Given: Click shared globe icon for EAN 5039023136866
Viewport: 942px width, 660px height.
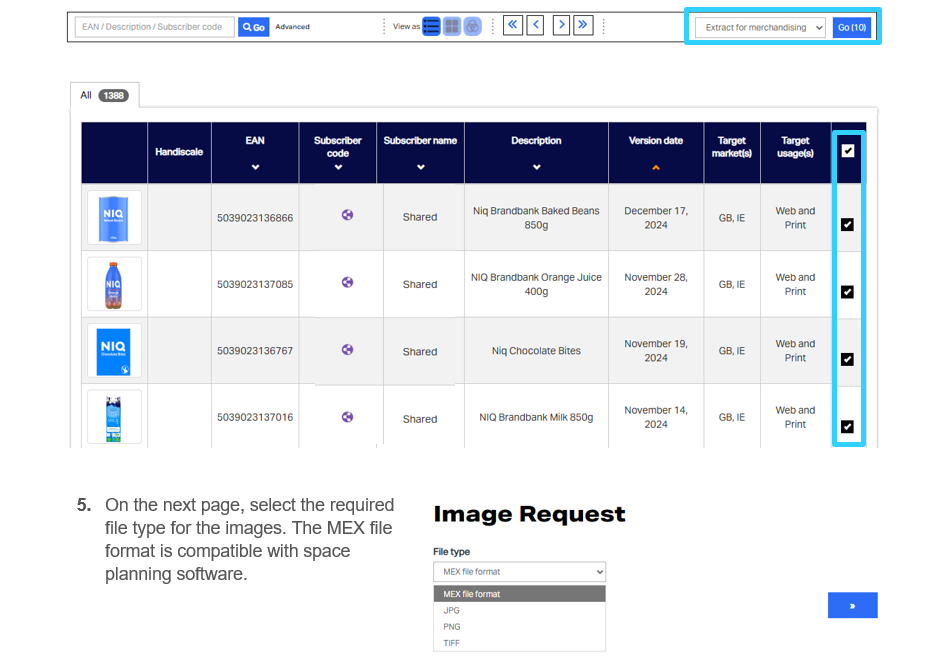Looking at the screenshot, I should pyautogui.click(x=347, y=215).
